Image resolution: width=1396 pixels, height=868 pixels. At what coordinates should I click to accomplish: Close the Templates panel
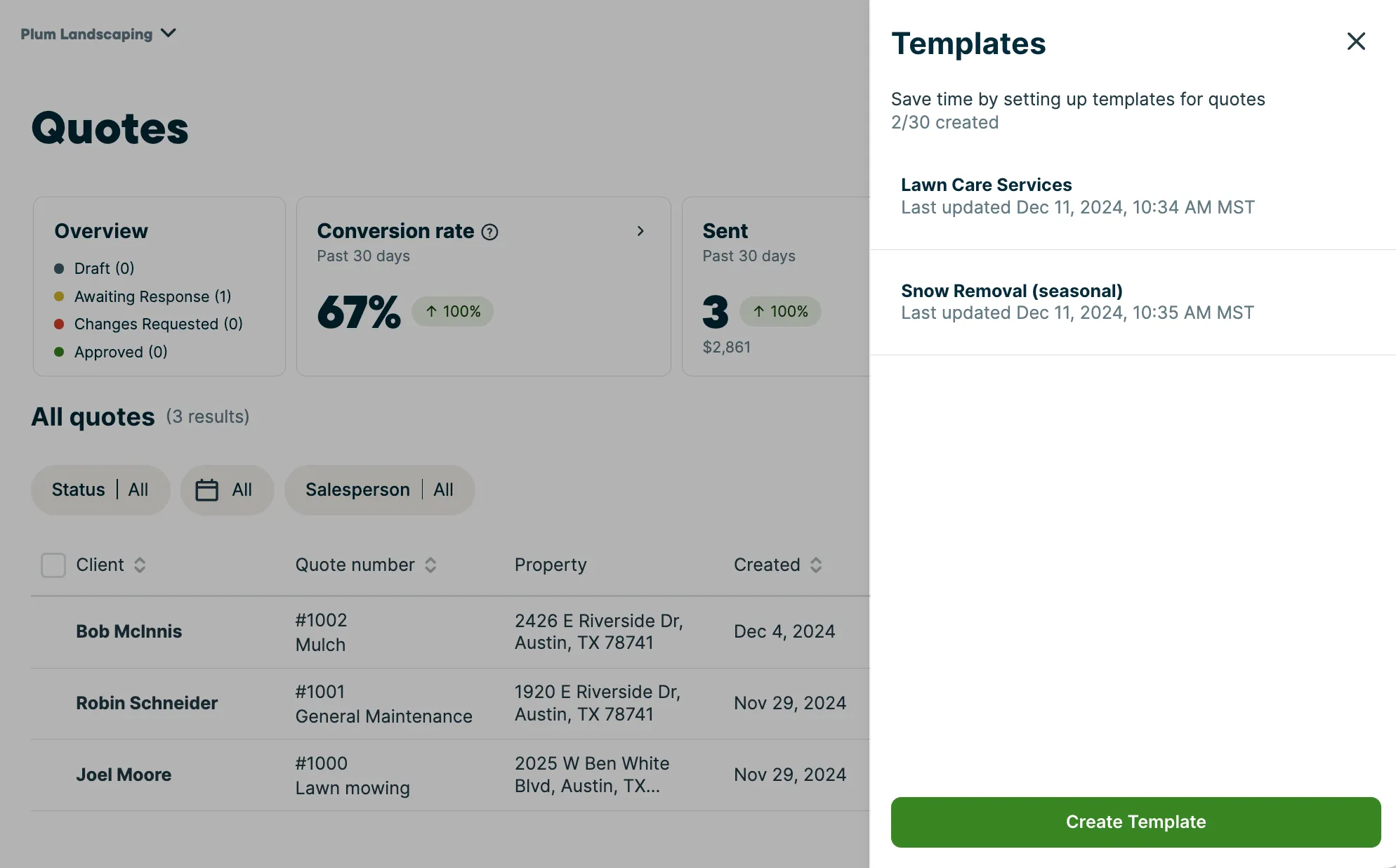coord(1356,41)
